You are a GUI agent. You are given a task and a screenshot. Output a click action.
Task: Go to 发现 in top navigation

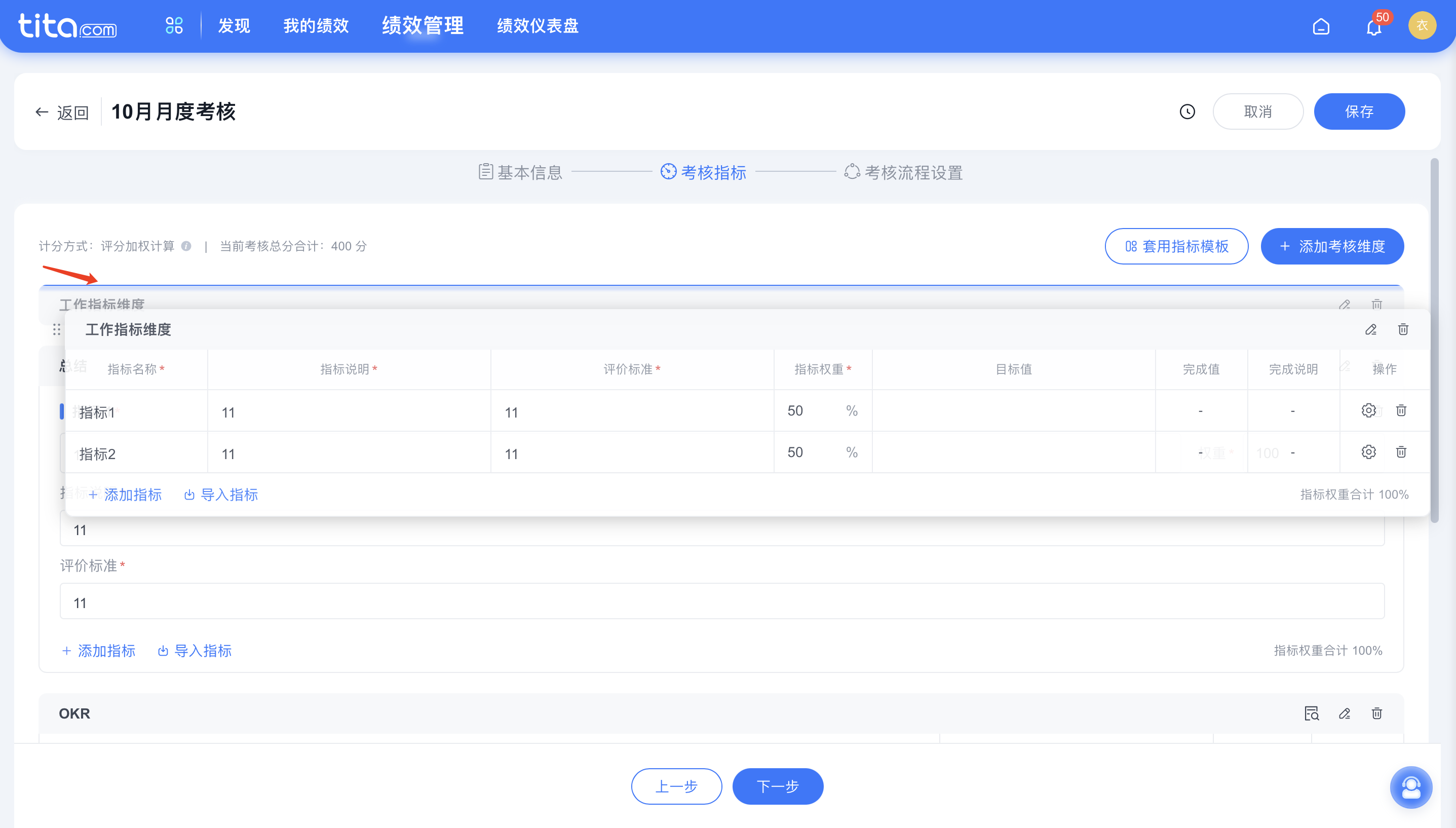tap(234, 26)
